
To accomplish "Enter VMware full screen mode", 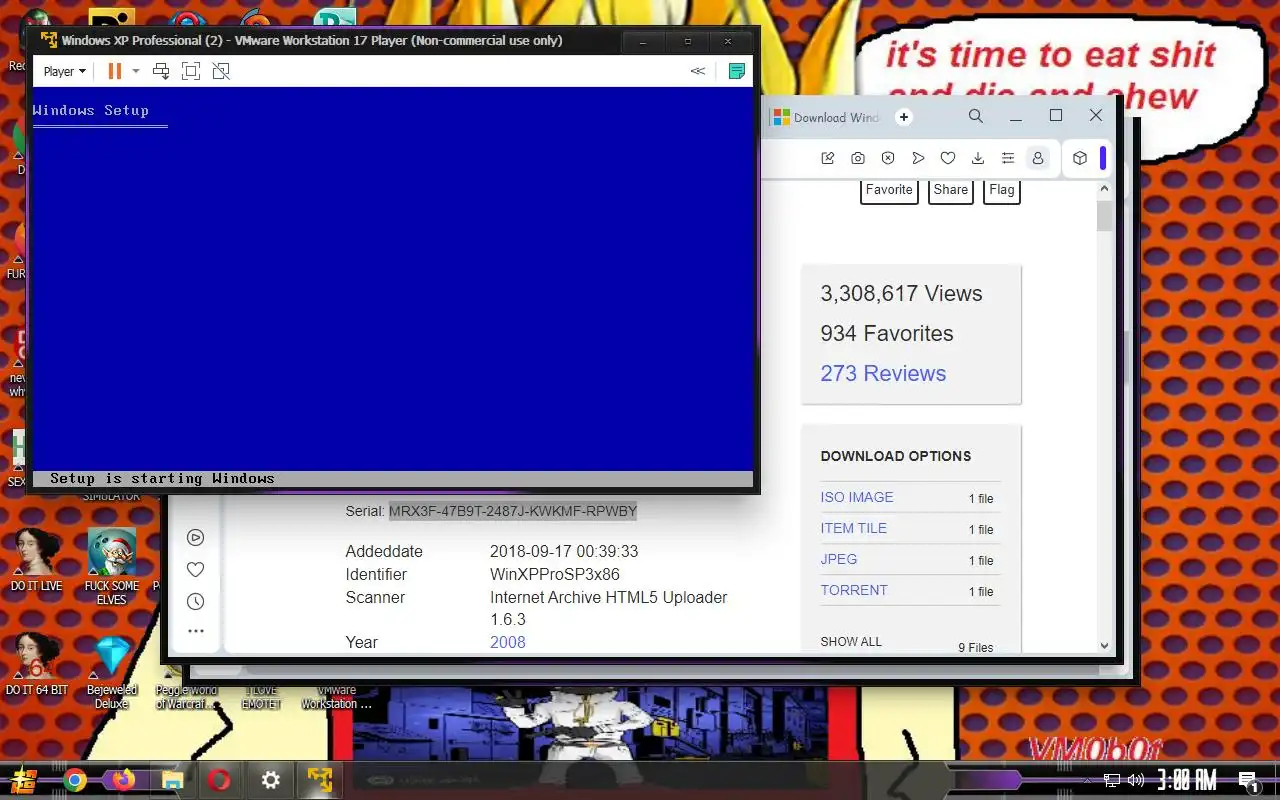I will pyautogui.click(x=191, y=71).
